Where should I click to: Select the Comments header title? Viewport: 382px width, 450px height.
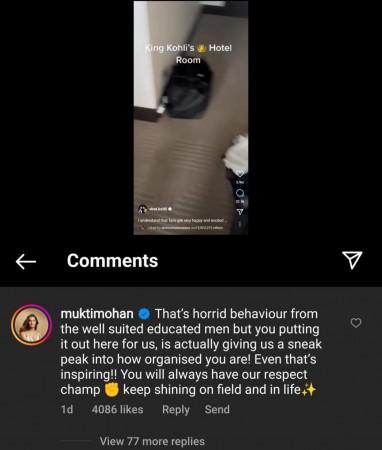[112, 261]
